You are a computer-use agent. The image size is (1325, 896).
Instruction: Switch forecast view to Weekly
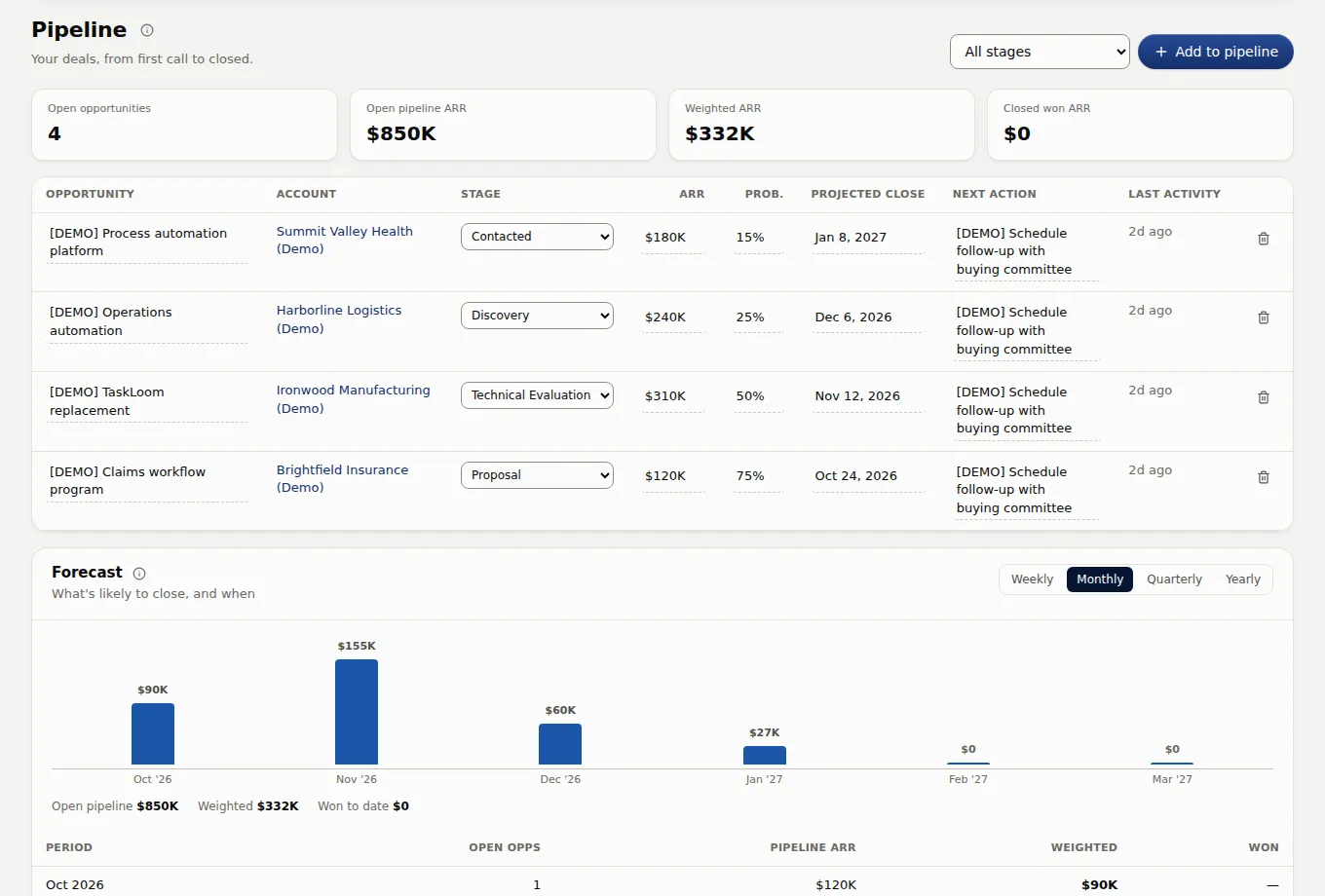point(1032,579)
